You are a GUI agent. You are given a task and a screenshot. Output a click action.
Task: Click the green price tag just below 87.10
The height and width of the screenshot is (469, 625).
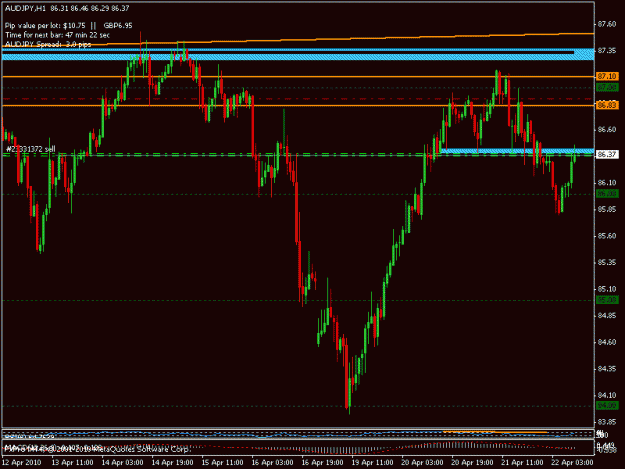pos(607,87)
